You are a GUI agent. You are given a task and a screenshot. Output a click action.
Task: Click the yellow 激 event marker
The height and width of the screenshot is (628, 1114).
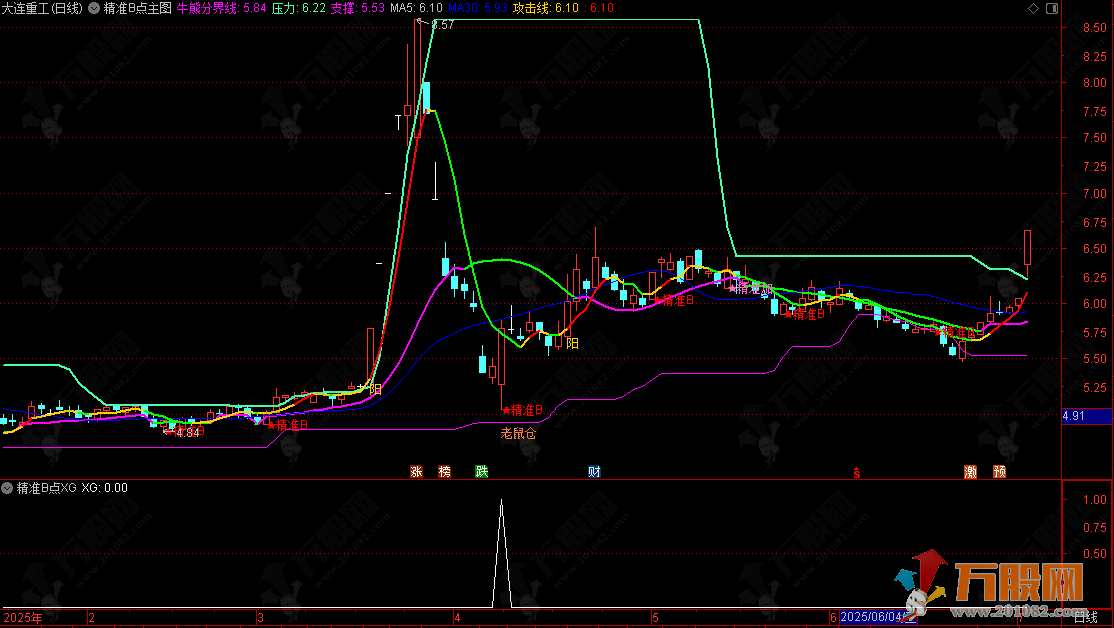click(x=970, y=472)
